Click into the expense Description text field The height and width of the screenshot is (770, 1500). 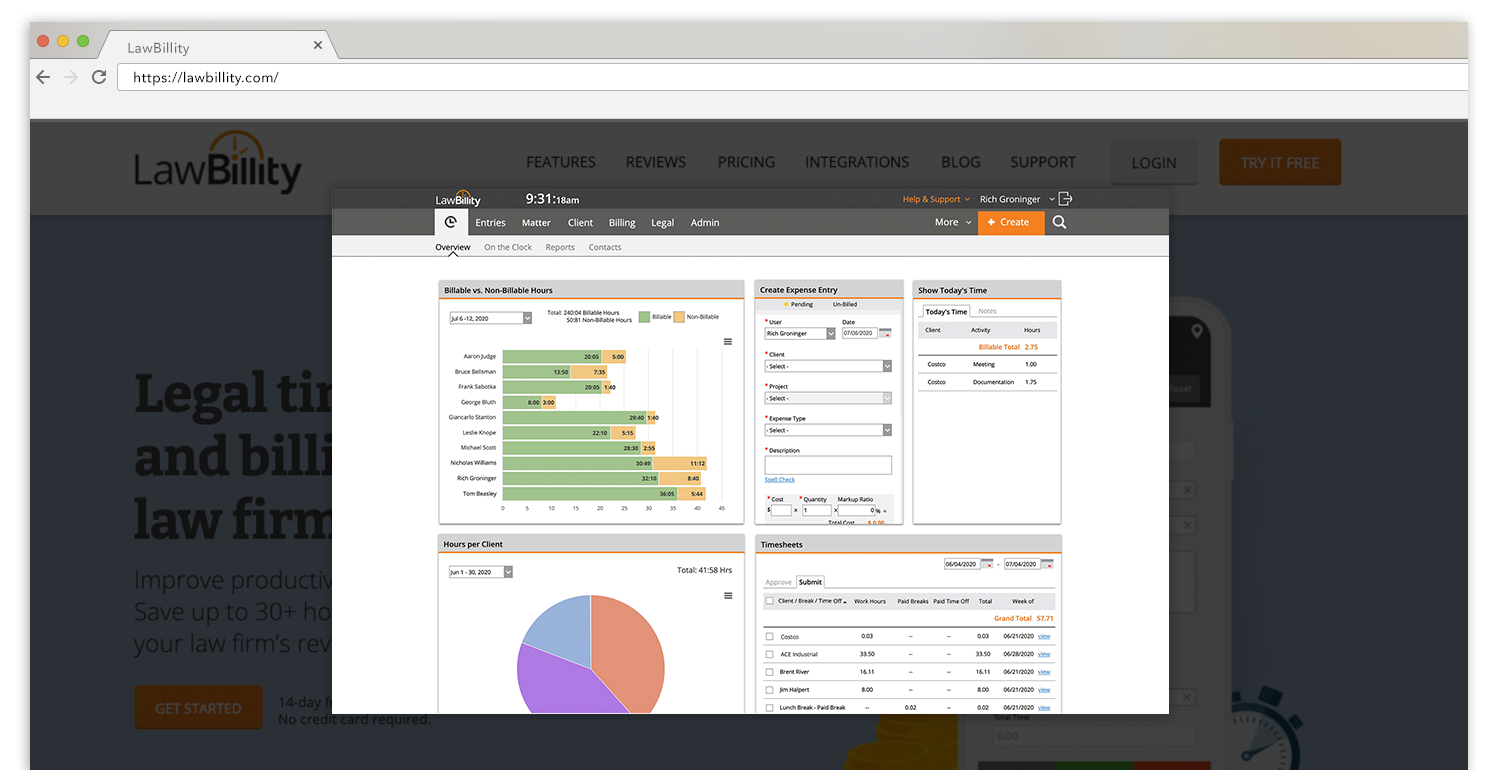[x=828, y=465]
